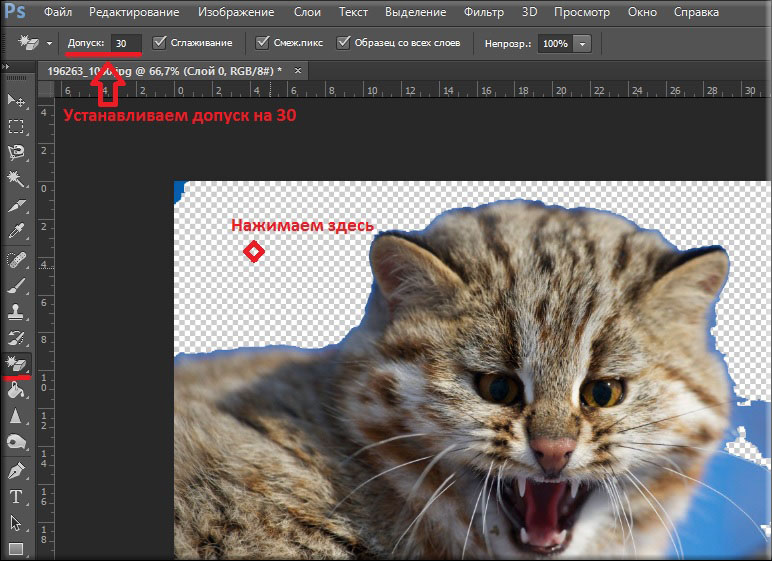This screenshot has height=561, width=772.
Task: Toggle the Смеж.пикс checkbox
Action: click(x=263, y=44)
